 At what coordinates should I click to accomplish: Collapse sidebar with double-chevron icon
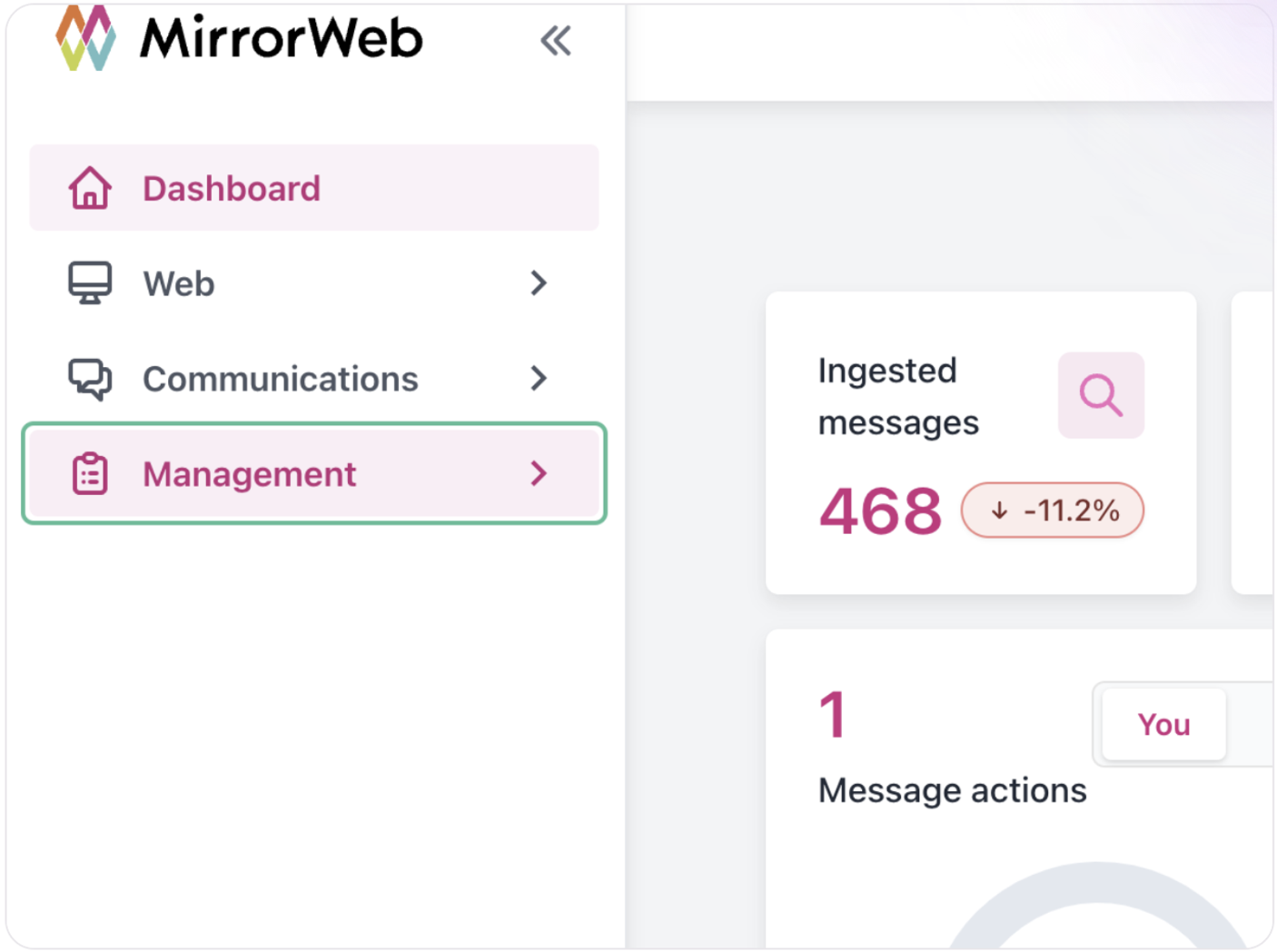(556, 41)
